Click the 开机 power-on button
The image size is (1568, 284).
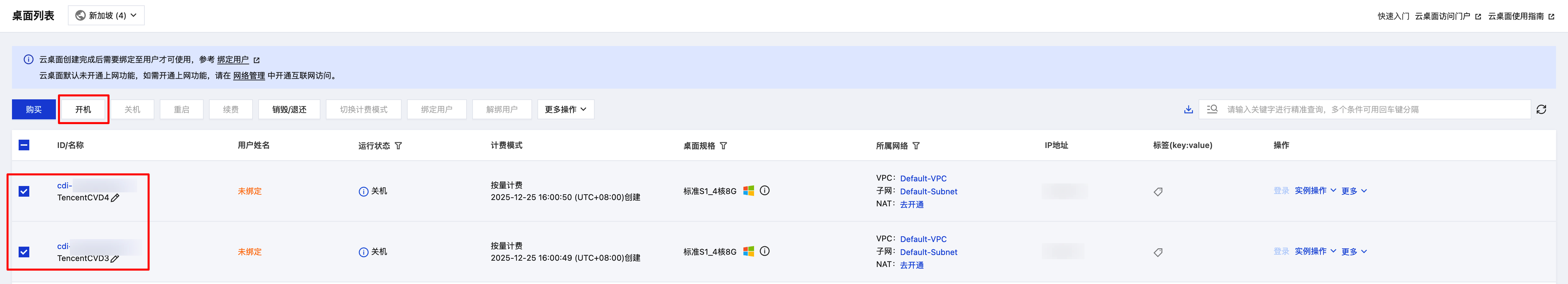(84, 110)
